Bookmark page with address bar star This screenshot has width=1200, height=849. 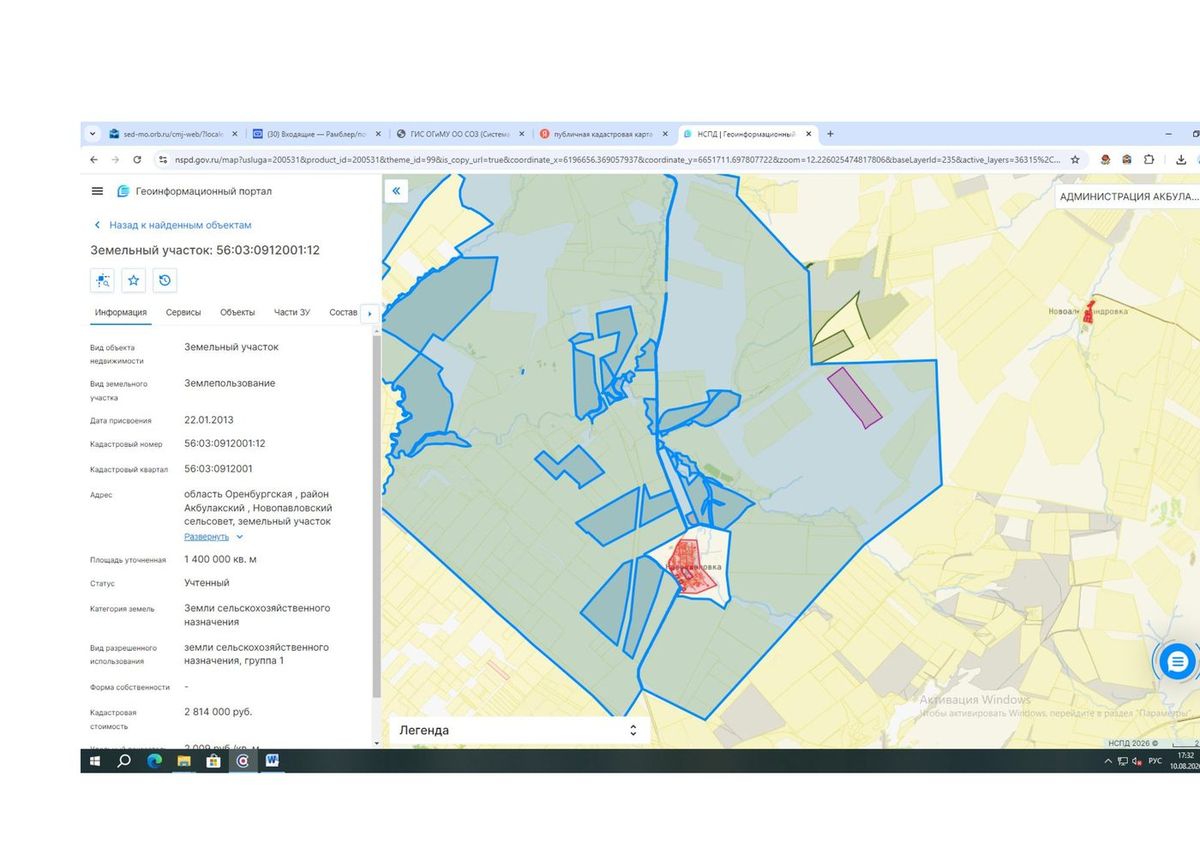(1075, 159)
